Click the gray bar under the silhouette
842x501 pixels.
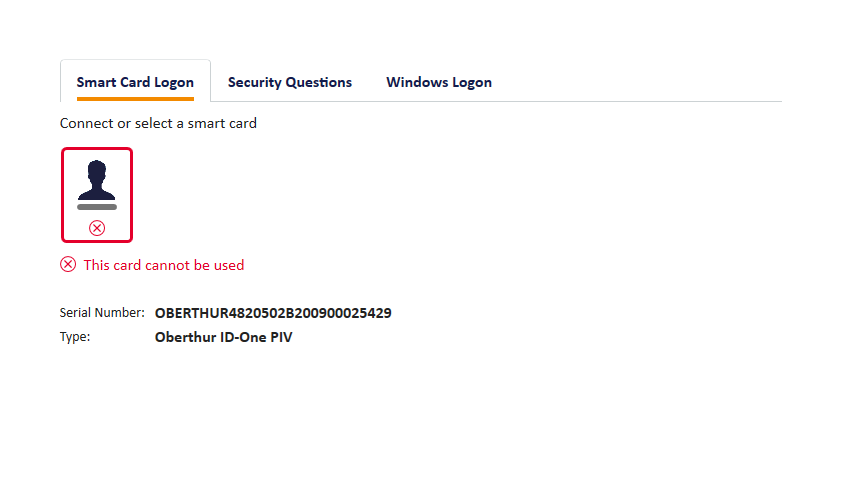[97, 207]
